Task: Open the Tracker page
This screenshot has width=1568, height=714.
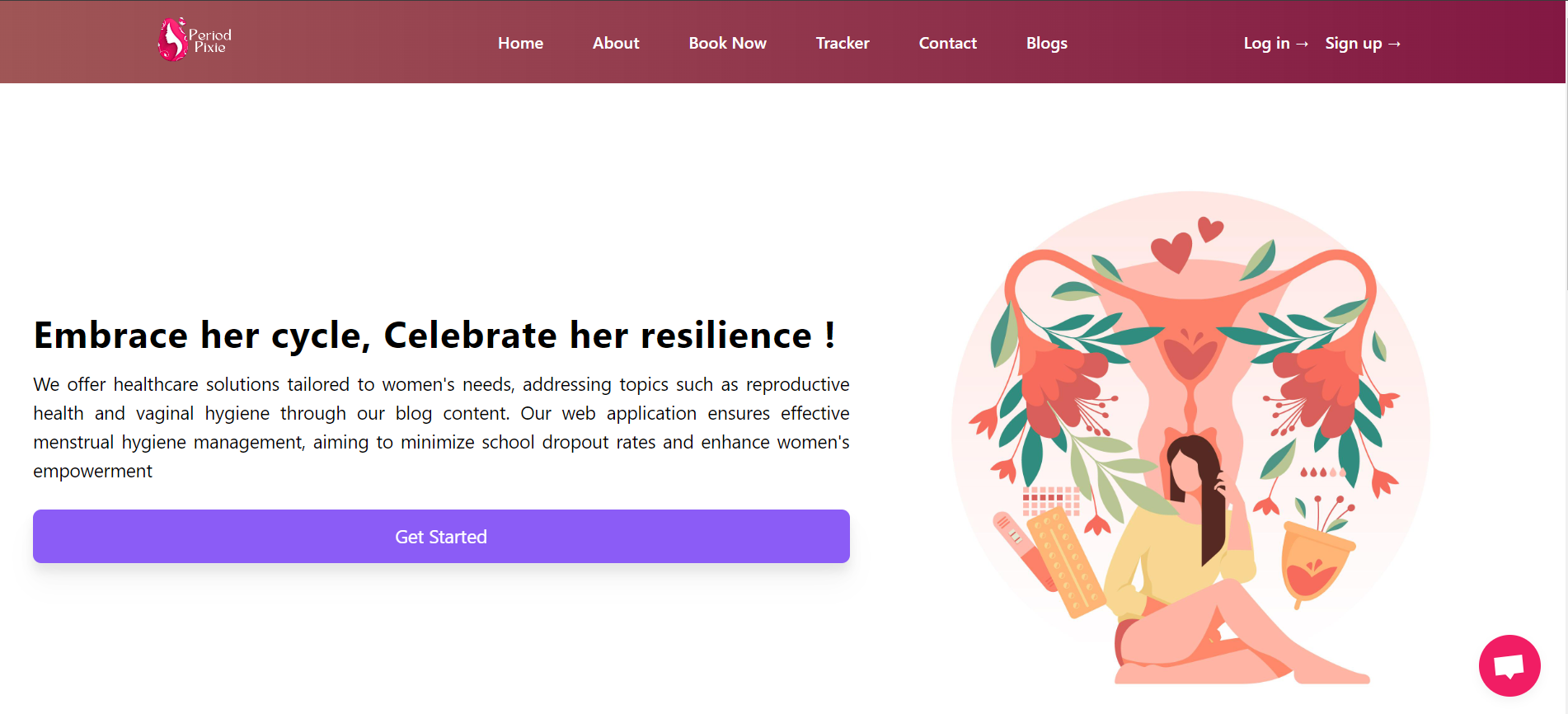Action: pyautogui.click(x=842, y=43)
